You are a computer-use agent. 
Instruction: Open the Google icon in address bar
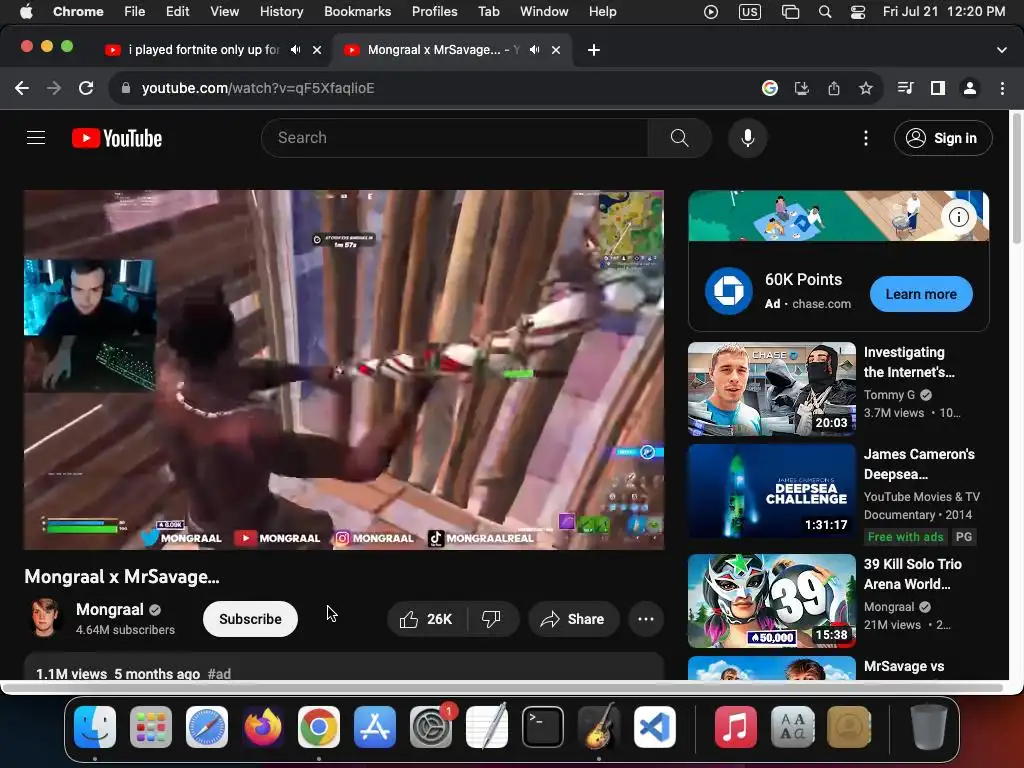[x=770, y=88]
